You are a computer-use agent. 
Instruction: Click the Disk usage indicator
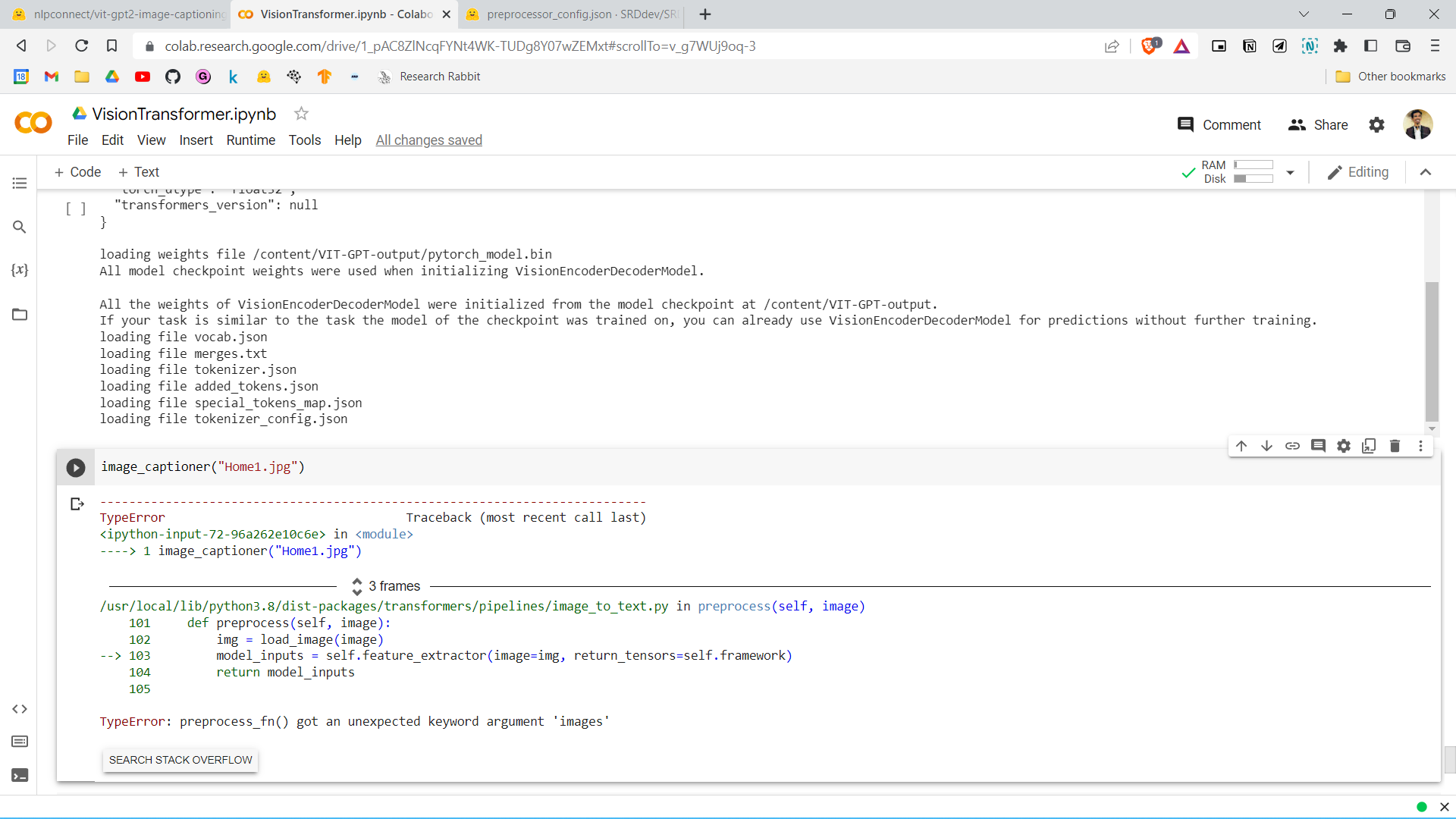1238,179
